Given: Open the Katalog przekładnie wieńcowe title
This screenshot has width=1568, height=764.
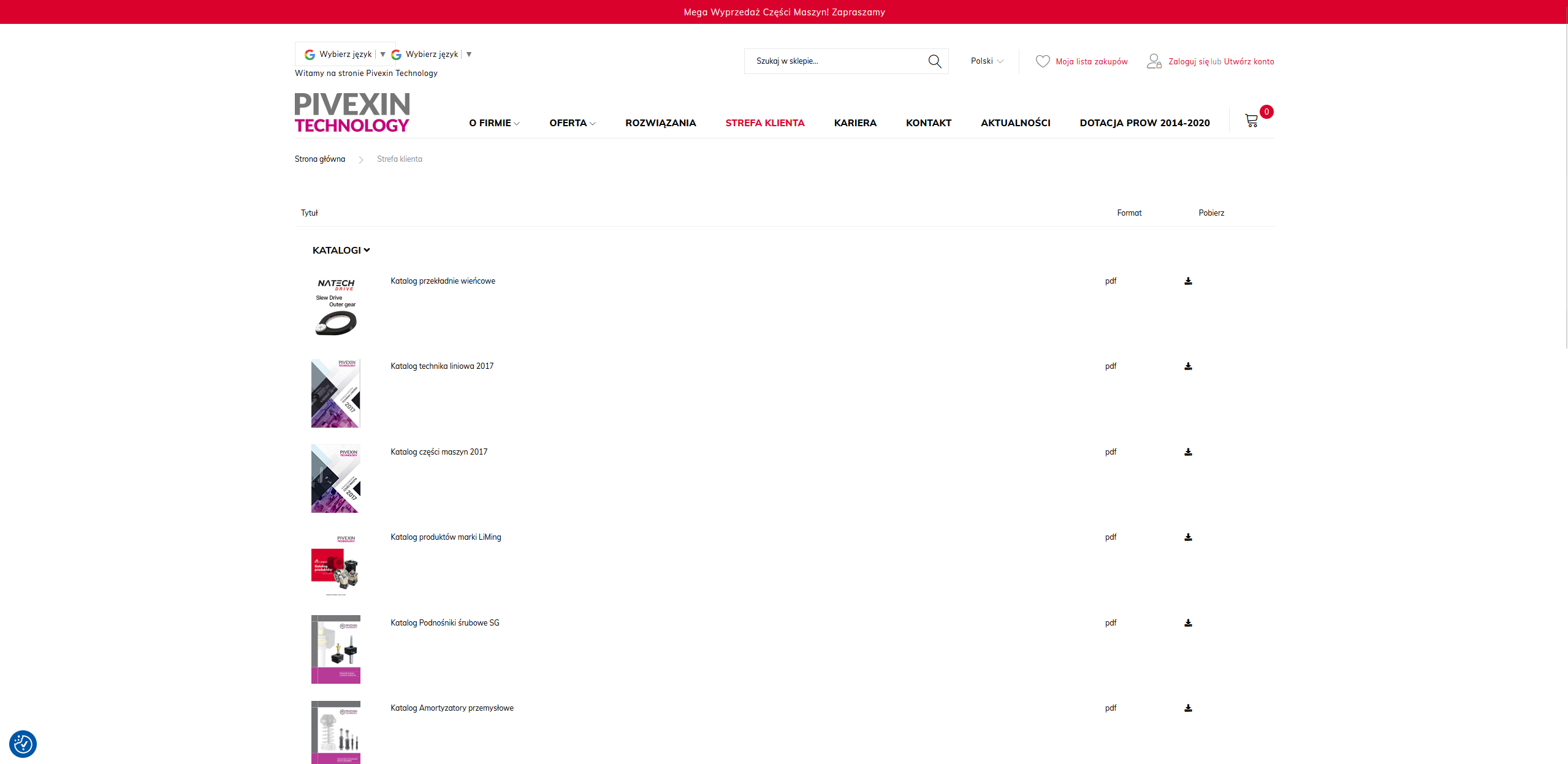Looking at the screenshot, I should pos(443,281).
